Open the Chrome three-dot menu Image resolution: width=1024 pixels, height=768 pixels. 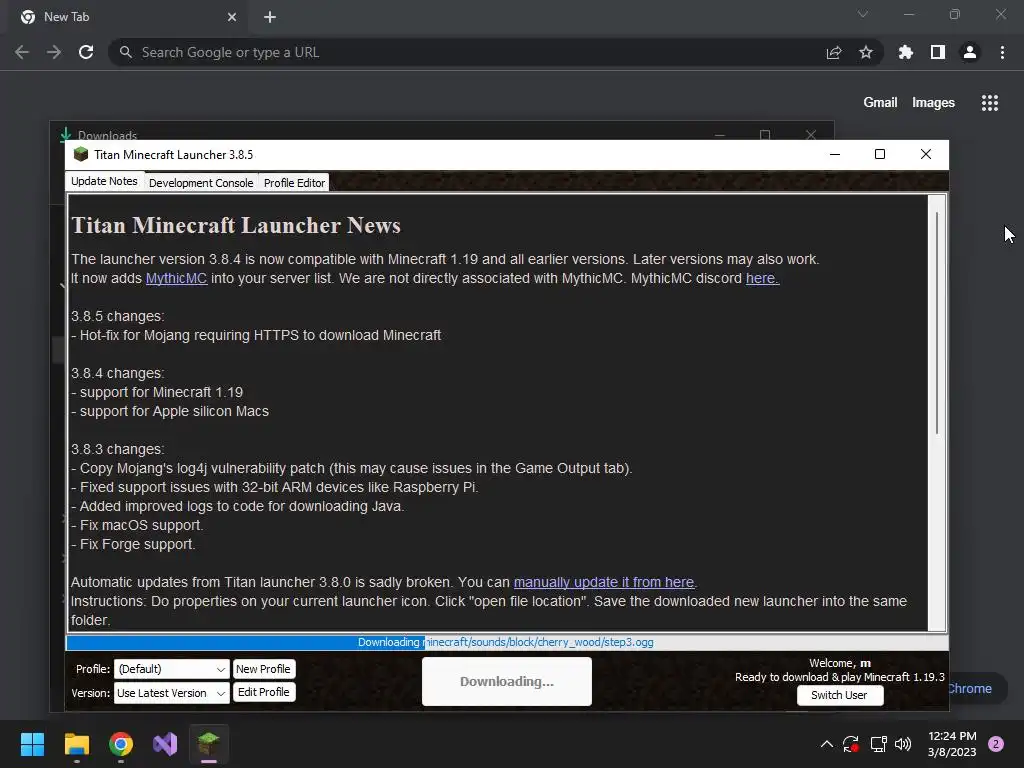(x=1002, y=52)
